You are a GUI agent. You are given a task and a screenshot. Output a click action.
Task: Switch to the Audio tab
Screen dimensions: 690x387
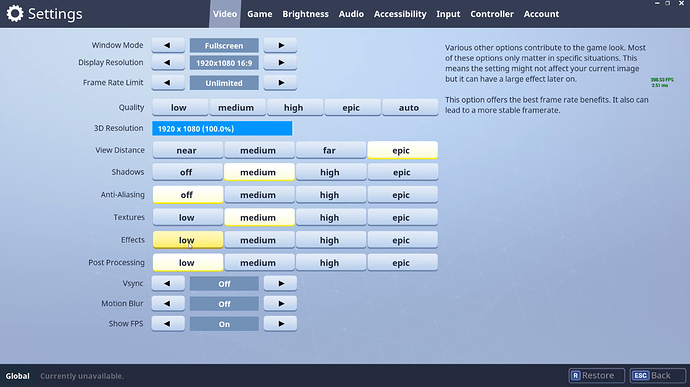[351, 14]
